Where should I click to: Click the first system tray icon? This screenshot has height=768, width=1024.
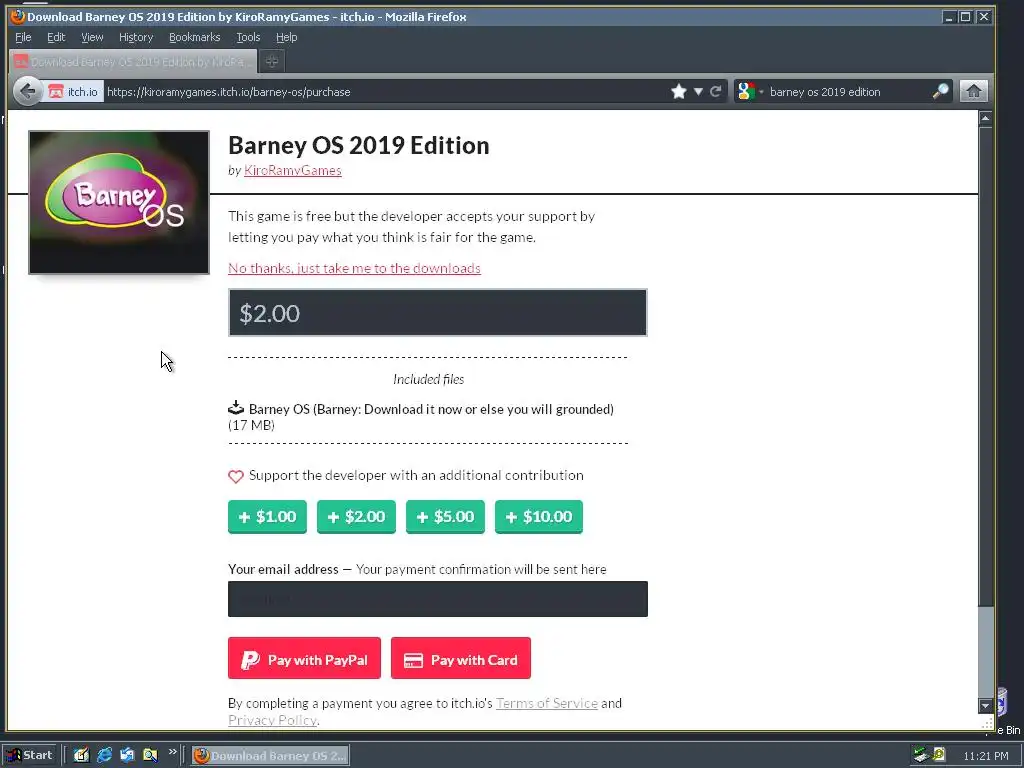click(x=921, y=756)
